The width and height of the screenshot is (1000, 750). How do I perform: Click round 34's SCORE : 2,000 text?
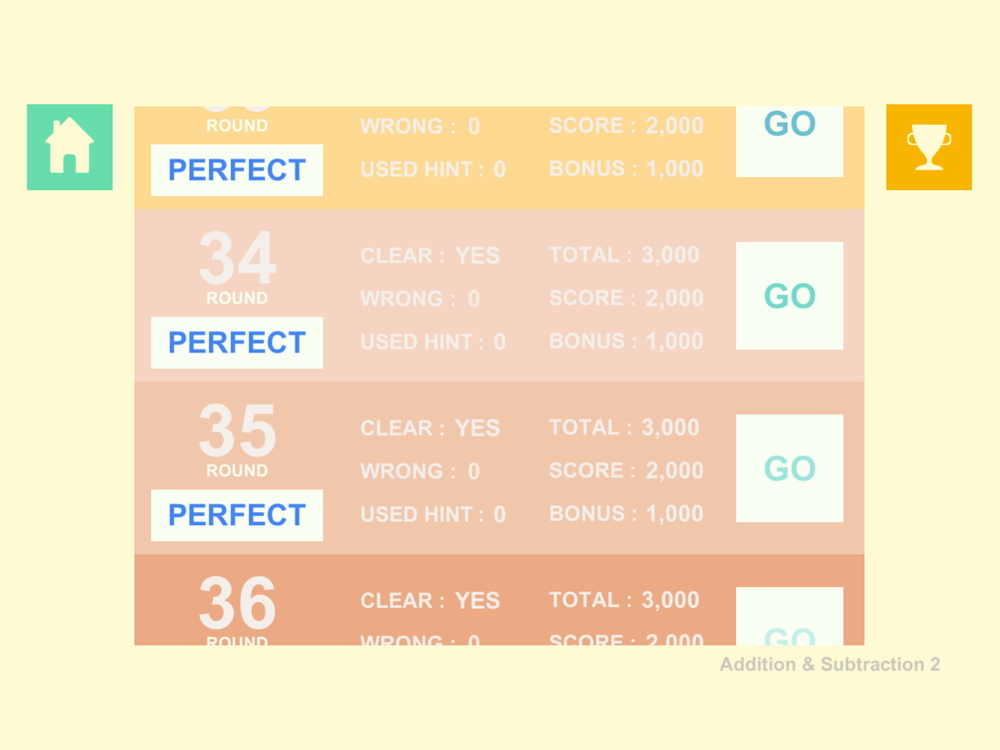[626, 298]
